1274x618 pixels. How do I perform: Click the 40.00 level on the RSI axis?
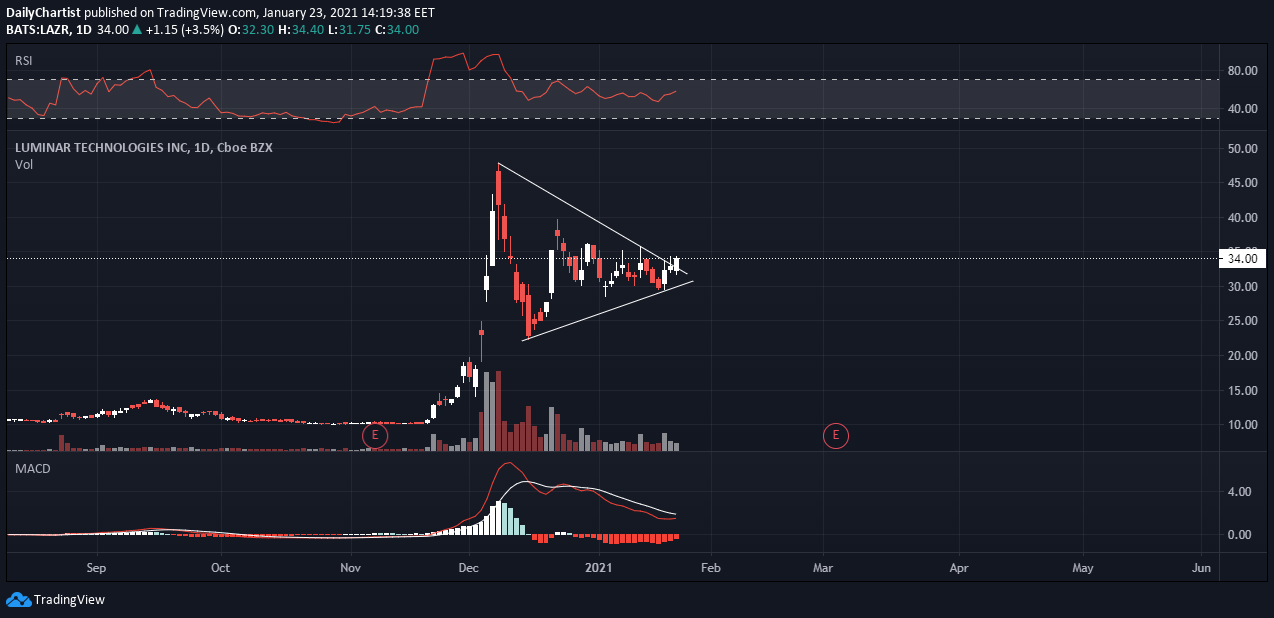tap(1242, 109)
